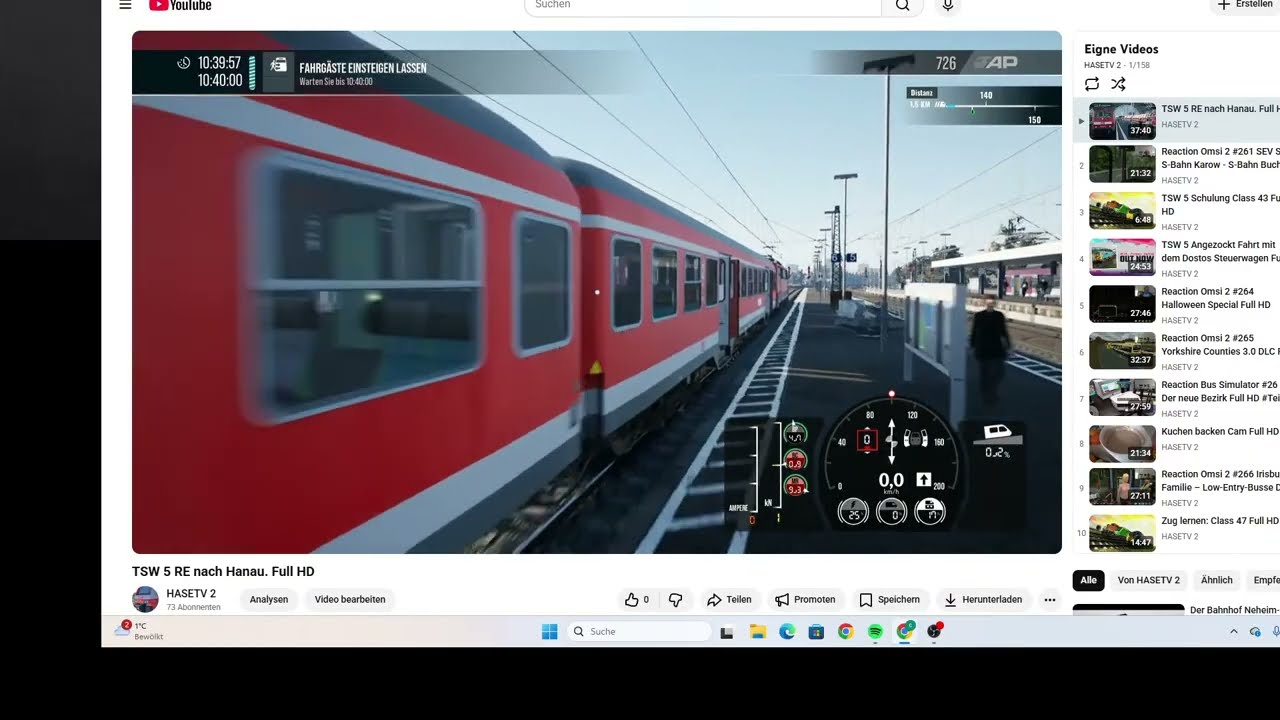The height and width of the screenshot is (720, 1280).
Task: Play Reaction Omsi 2 #265 Yorkshire thumbnail
Action: [x=1122, y=350]
